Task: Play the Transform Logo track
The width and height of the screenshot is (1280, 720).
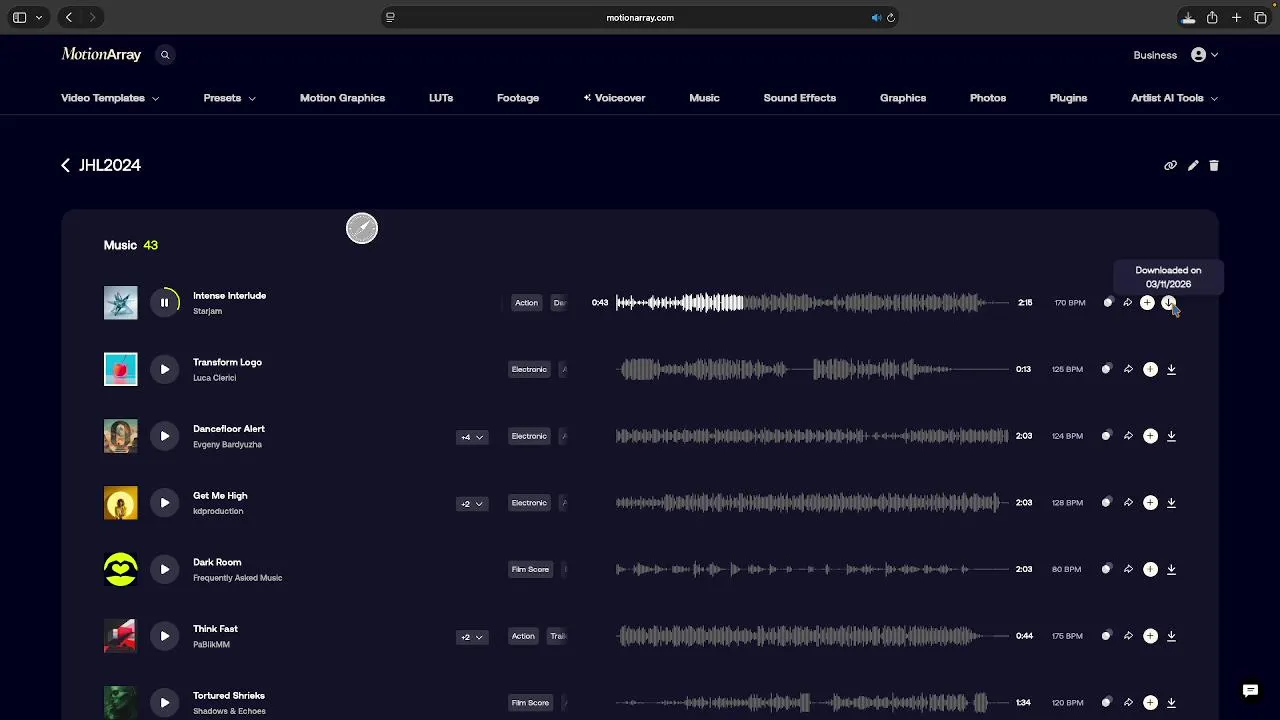Action: [x=165, y=369]
